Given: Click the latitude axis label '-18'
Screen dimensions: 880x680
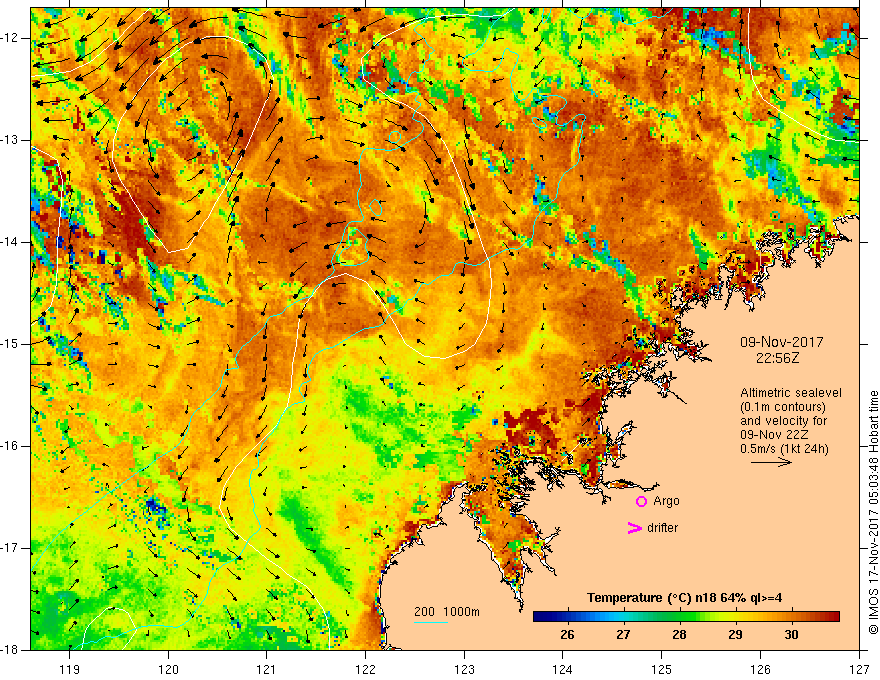Looking at the screenshot, I should click(10, 650).
